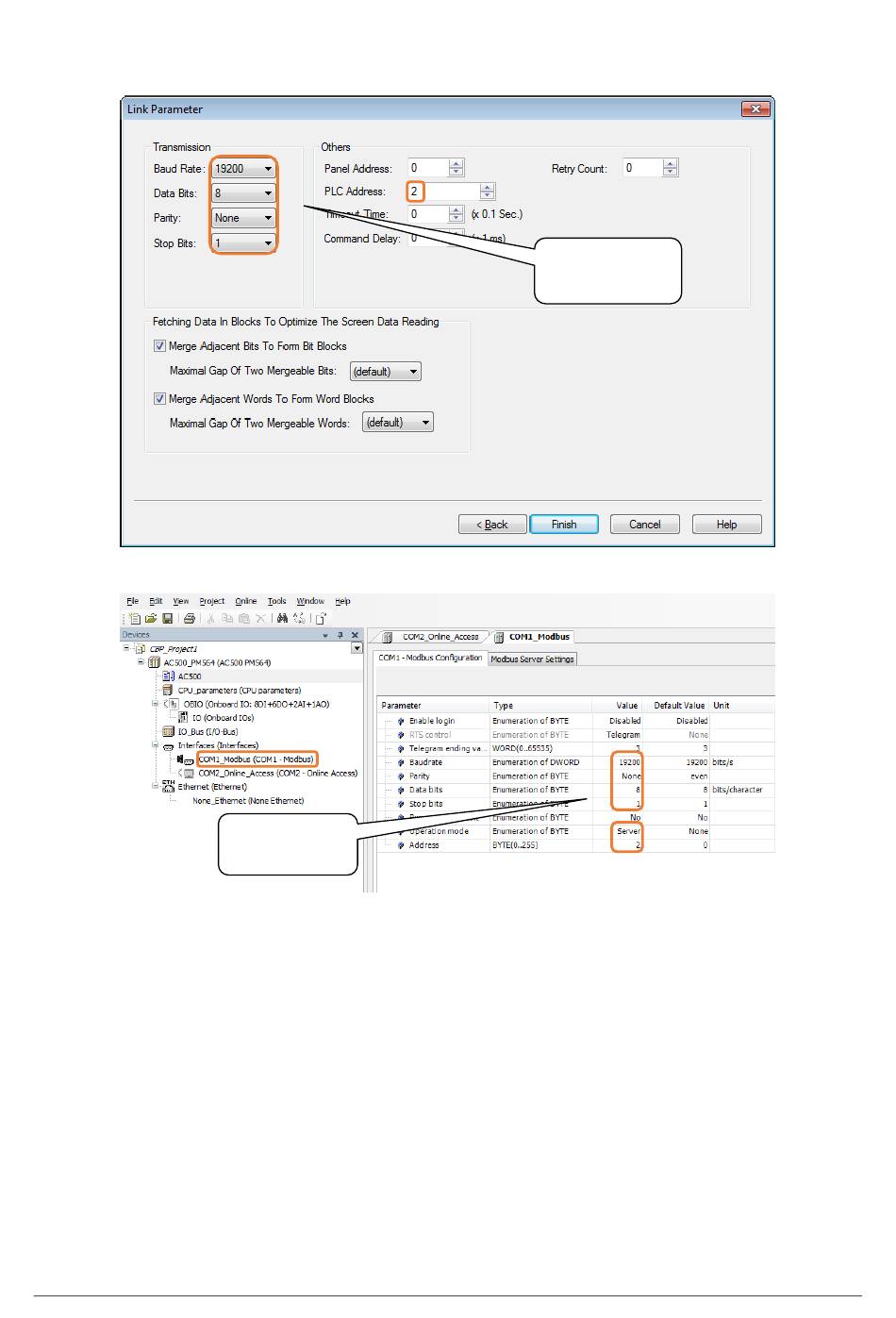The width and height of the screenshot is (896, 1318).
Task: Open the Online menu
Action: point(246,601)
